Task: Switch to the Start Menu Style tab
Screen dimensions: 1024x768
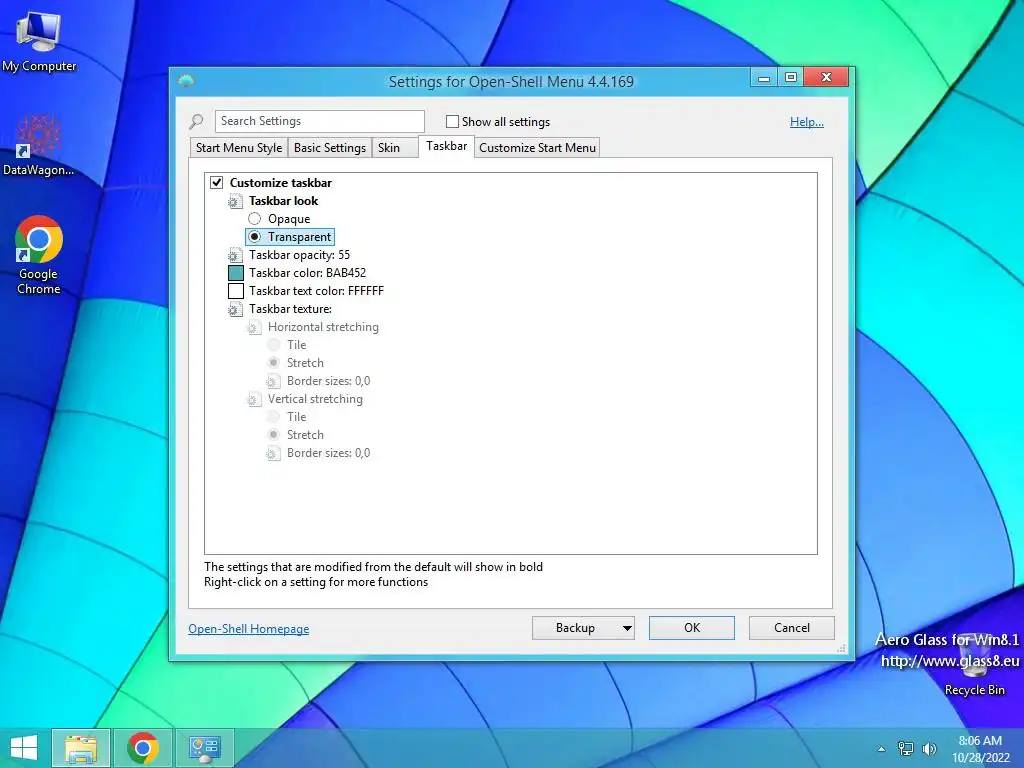Action: (x=238, y=148)
